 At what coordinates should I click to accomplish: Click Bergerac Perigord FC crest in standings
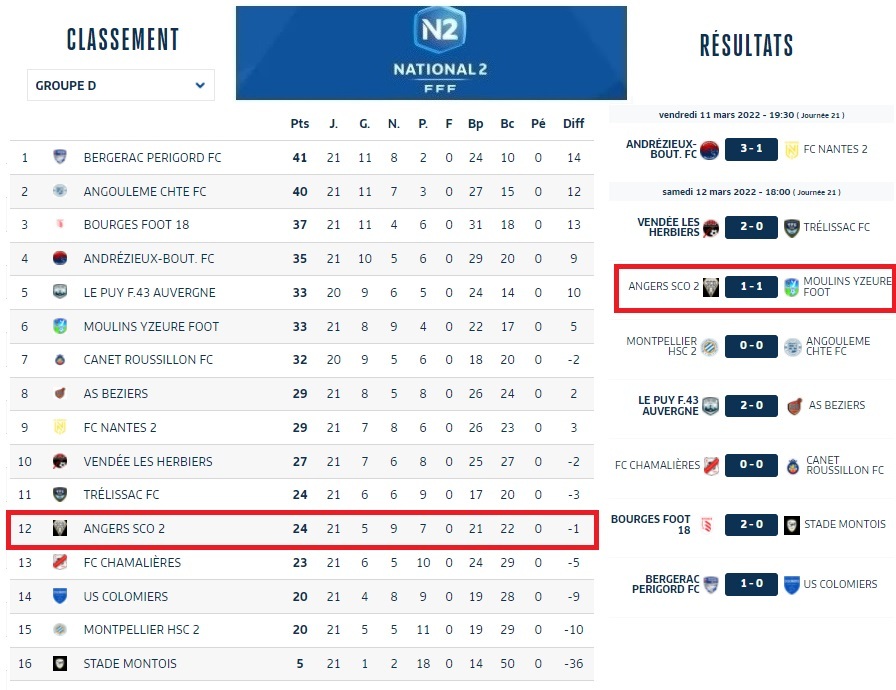point(60,158)
